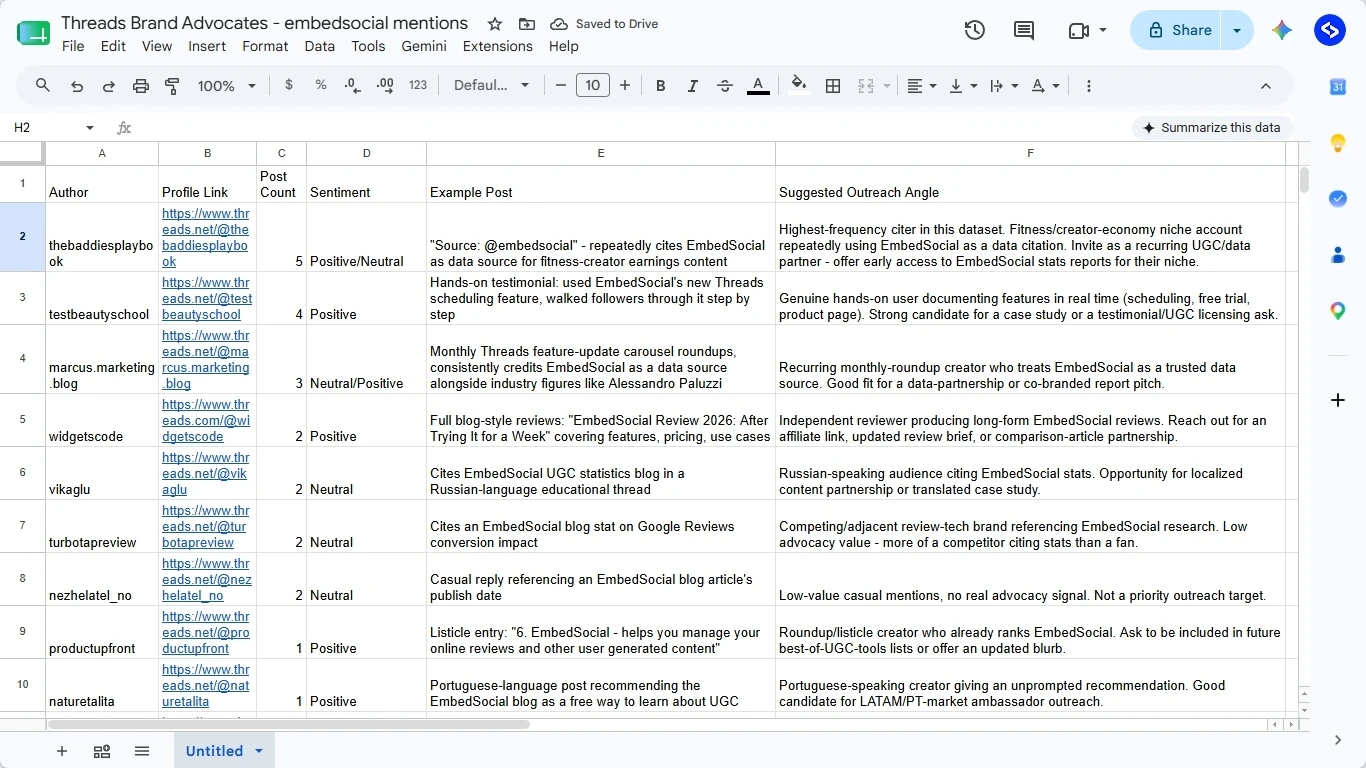Image resolution: width=1366 pixels, height=768 pixels.
Task: Click the horizontal scrollbar
Action: tap(288, 724)
